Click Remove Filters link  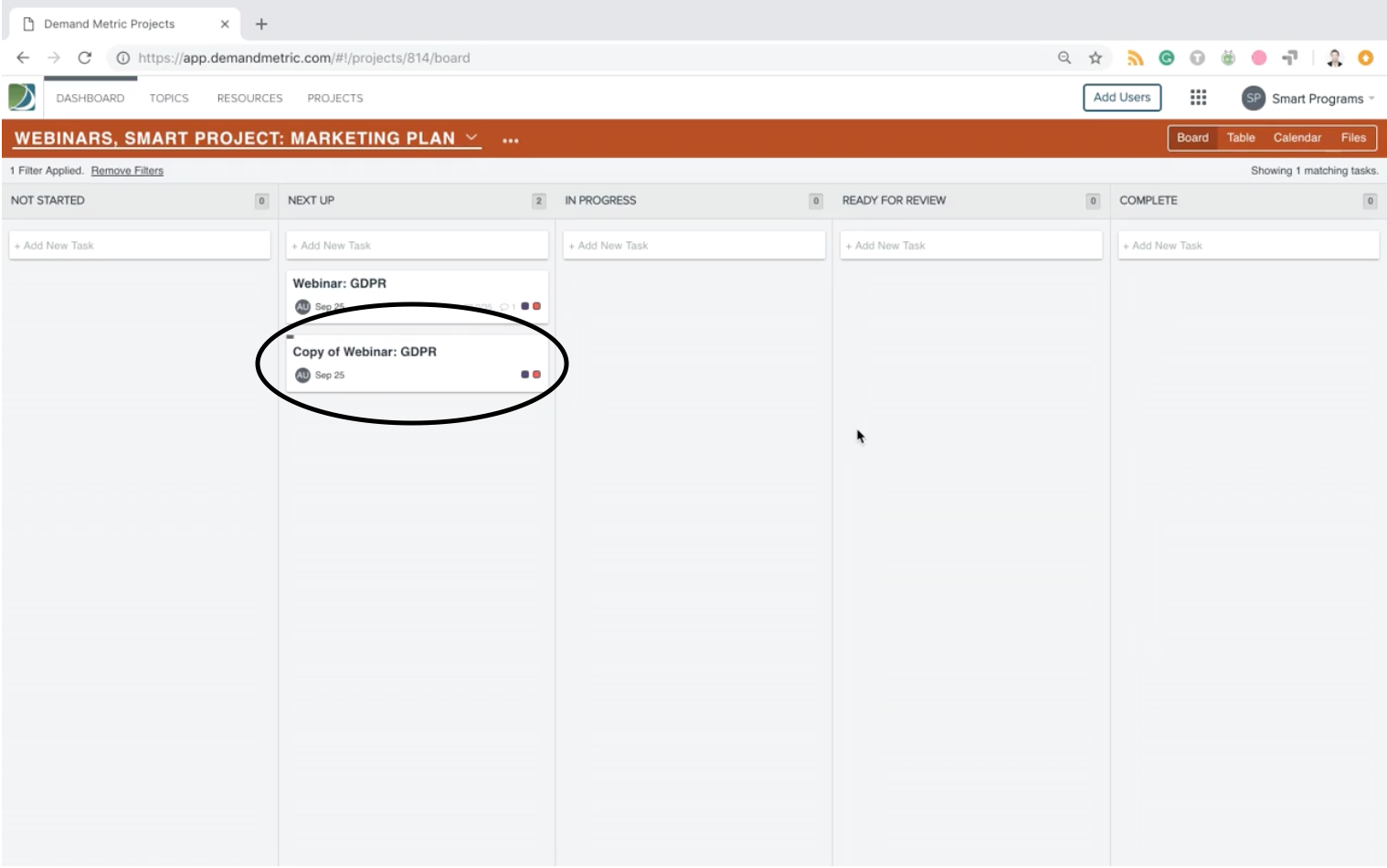click(127, 171)
